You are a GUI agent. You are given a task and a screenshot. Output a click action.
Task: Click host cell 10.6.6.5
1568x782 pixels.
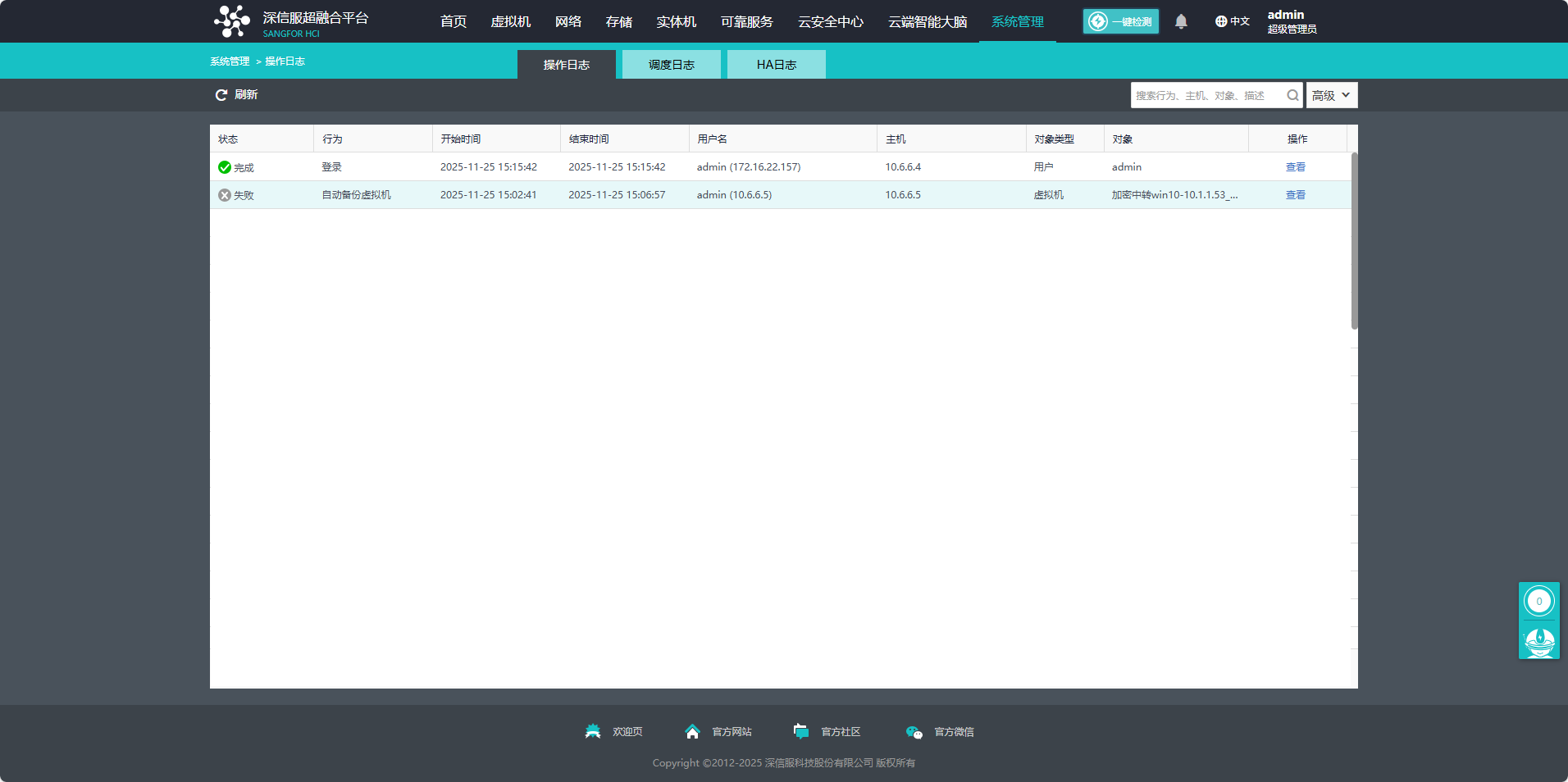[903, 195]
